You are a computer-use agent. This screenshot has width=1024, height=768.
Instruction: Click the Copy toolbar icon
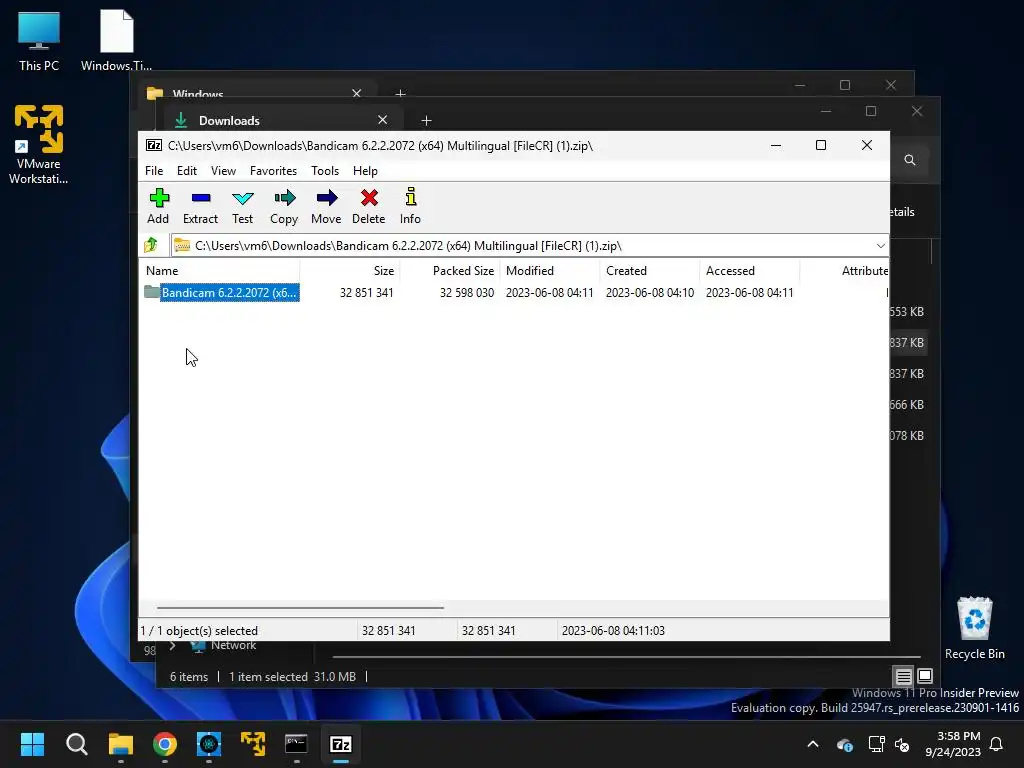pos(284,206)
